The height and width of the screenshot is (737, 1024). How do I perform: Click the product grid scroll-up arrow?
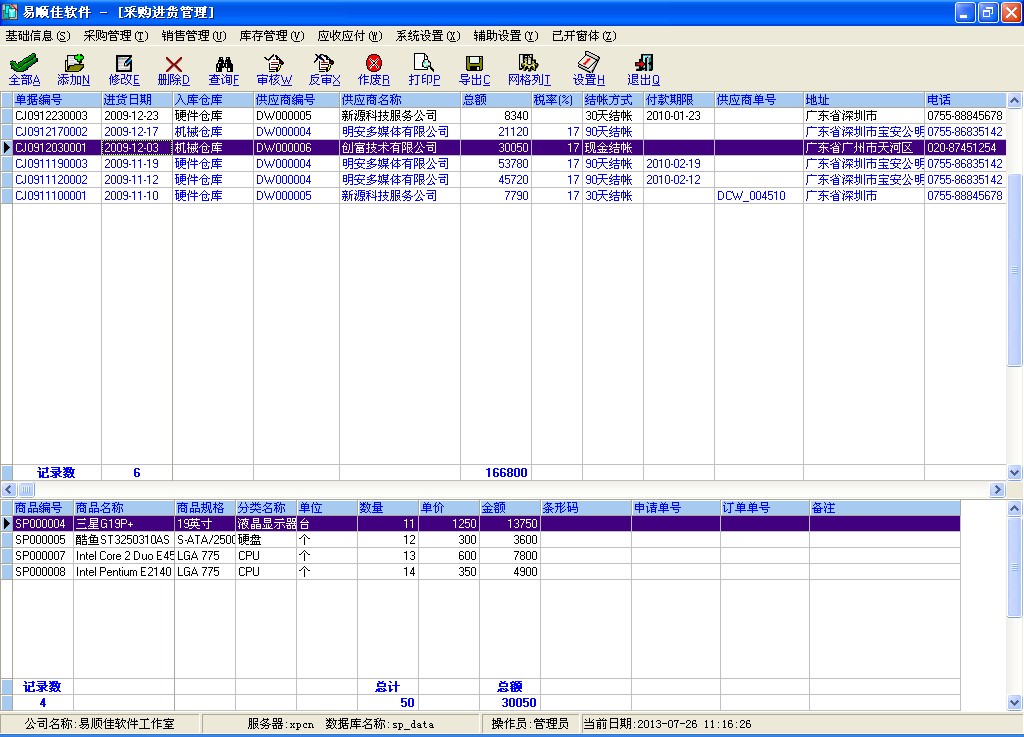(x=1014, y=508)
